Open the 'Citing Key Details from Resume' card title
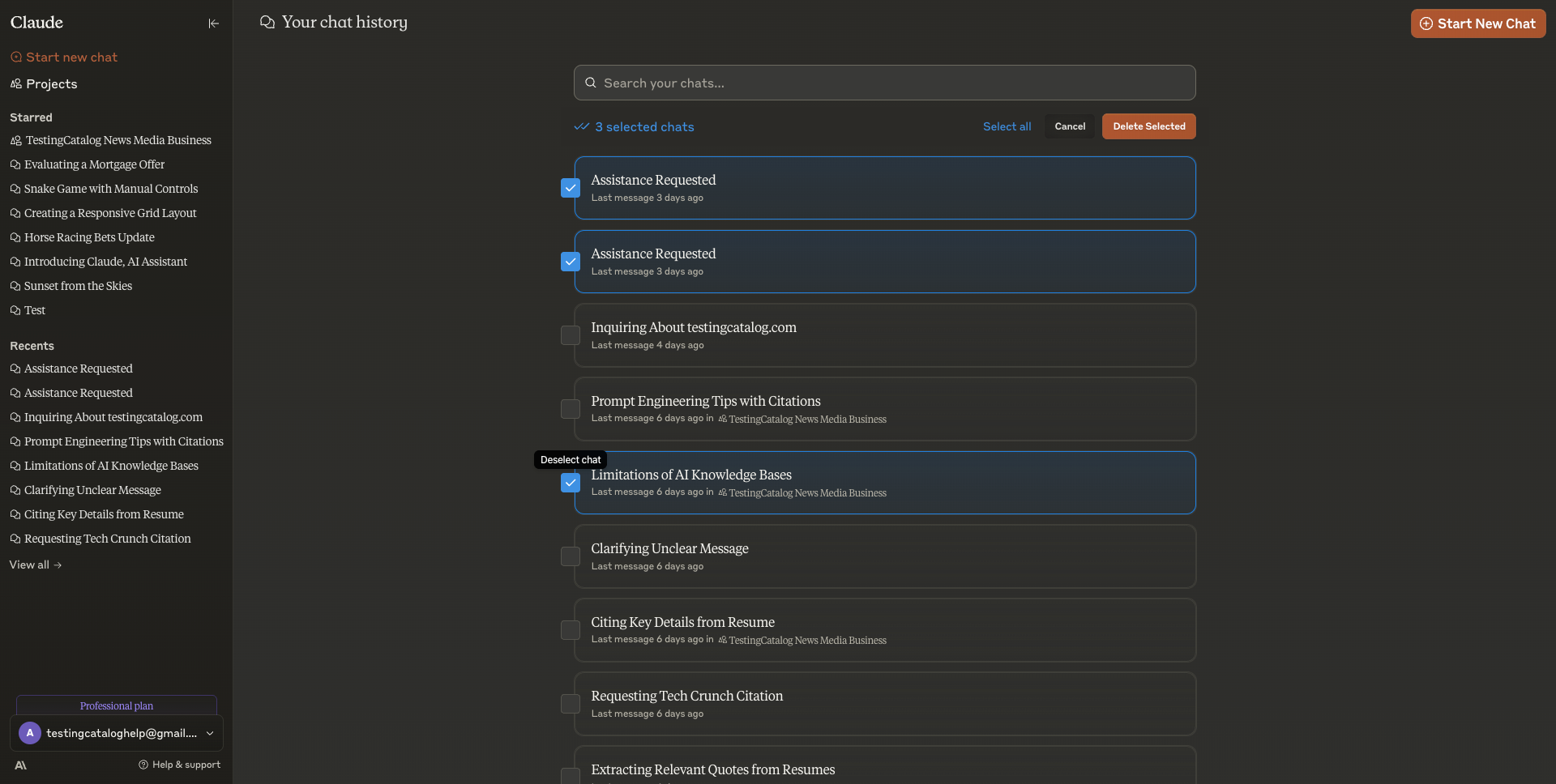 pos(683,622)
